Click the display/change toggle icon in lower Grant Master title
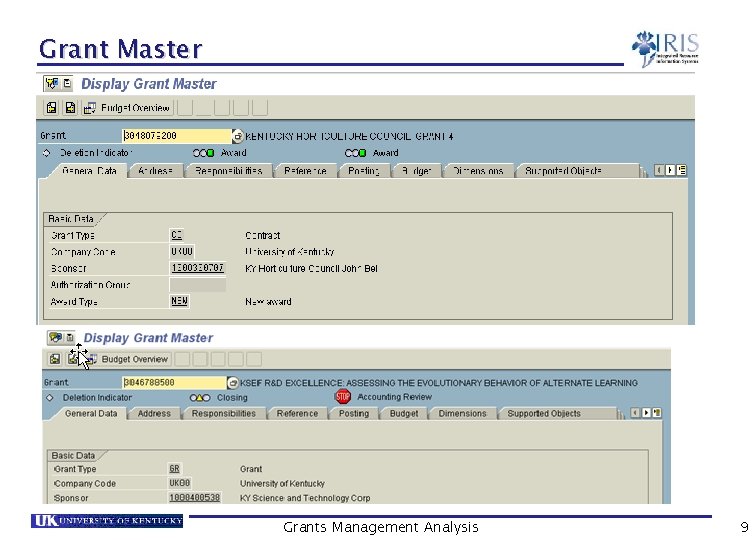Screen dimensions: 756x540 click(55, 338)
